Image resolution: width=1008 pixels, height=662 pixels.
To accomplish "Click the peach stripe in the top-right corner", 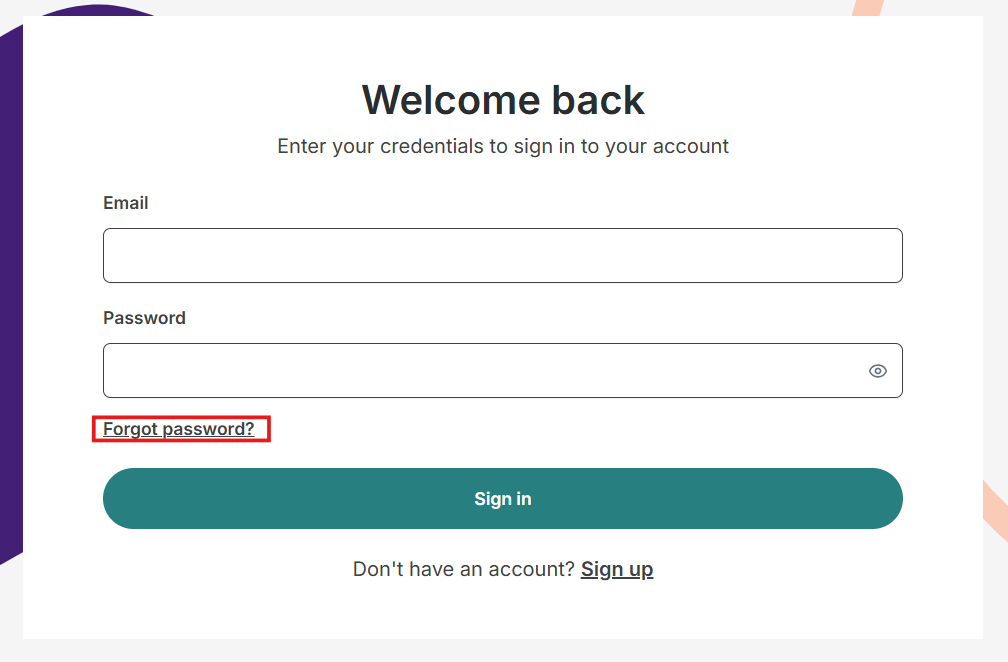I will click(862, 8).
